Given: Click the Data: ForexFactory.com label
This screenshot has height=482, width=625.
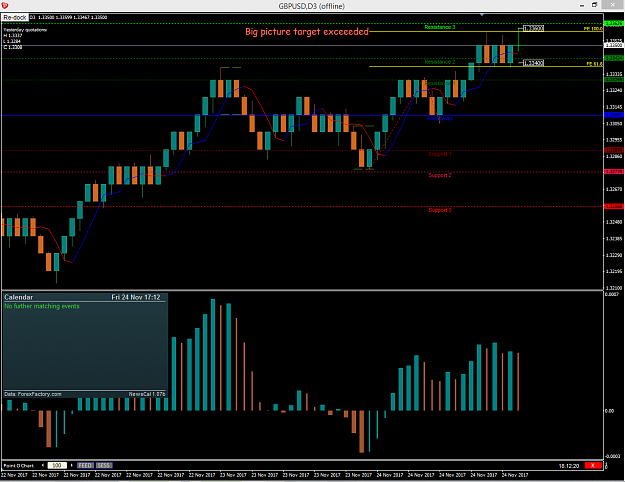Looking at the screenshot, I should coord(33,394).
